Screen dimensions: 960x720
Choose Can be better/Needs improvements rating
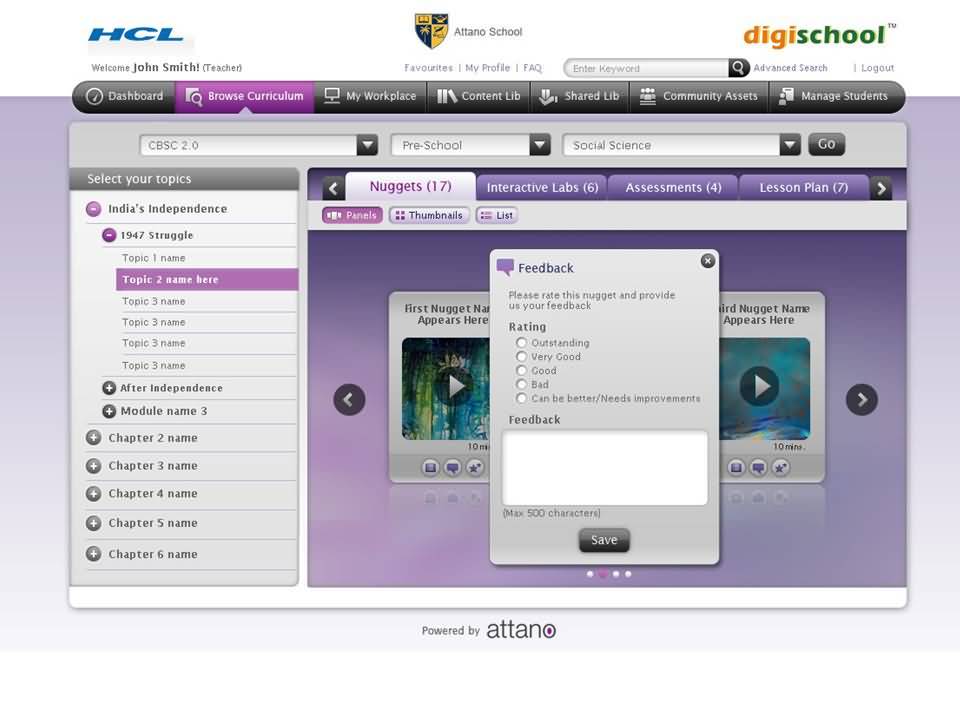tap(521, 398)
